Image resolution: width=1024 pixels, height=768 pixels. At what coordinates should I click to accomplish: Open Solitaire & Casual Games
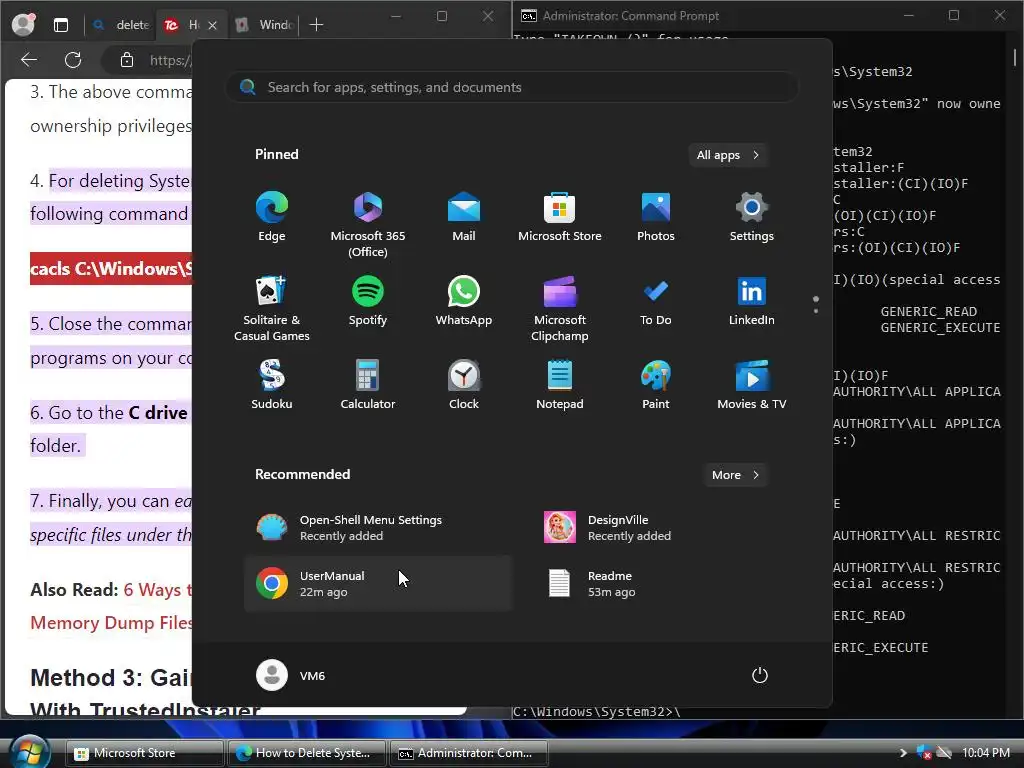tap(272, 308)
